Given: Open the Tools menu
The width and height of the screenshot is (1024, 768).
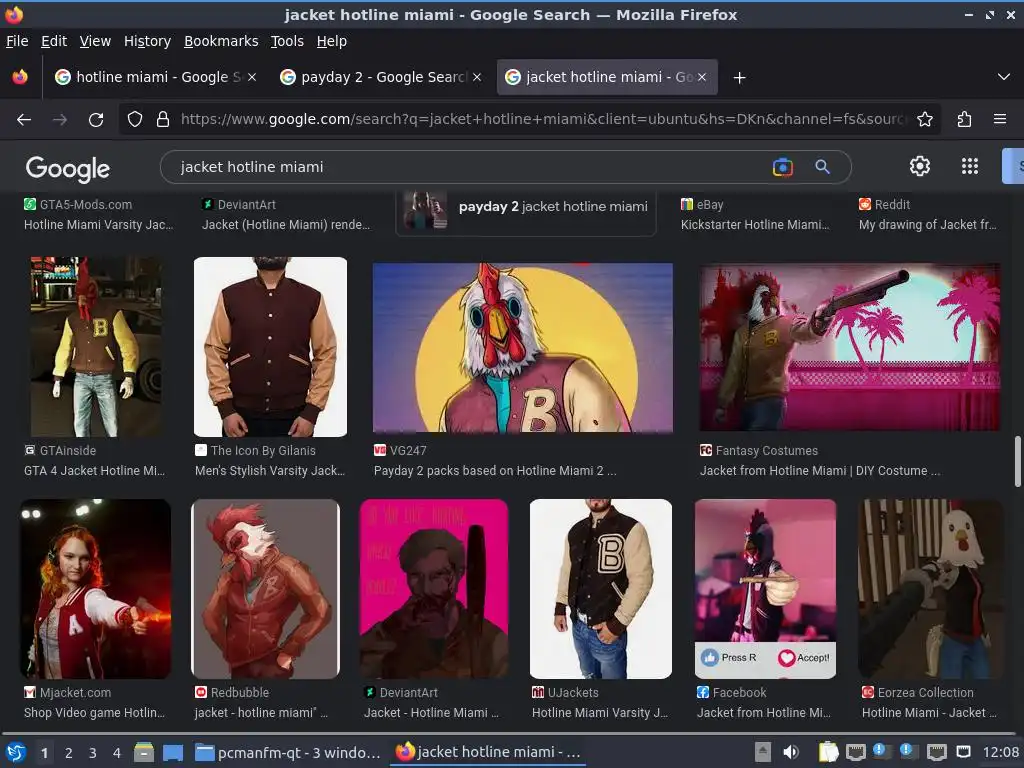Looking at the screenshot, I should (x=287, y=41).
